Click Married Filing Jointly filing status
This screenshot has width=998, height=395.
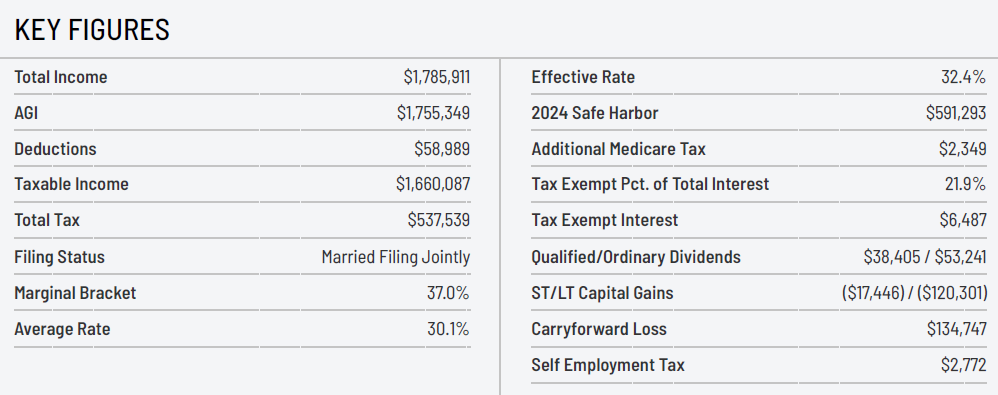pyautogui.click(x=396, y=258)
